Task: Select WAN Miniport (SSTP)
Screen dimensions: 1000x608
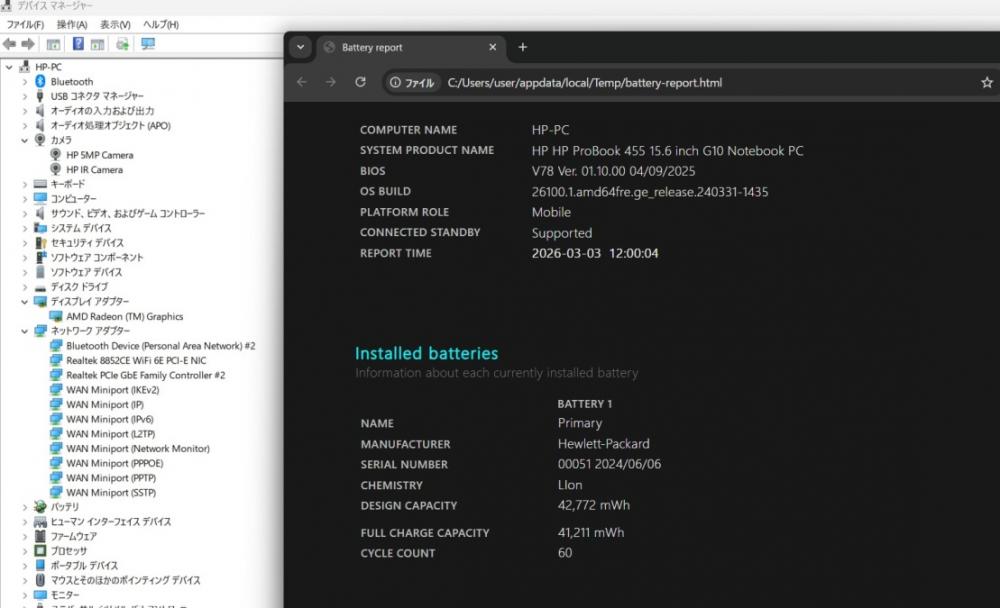Action: [x=111, y=493]
